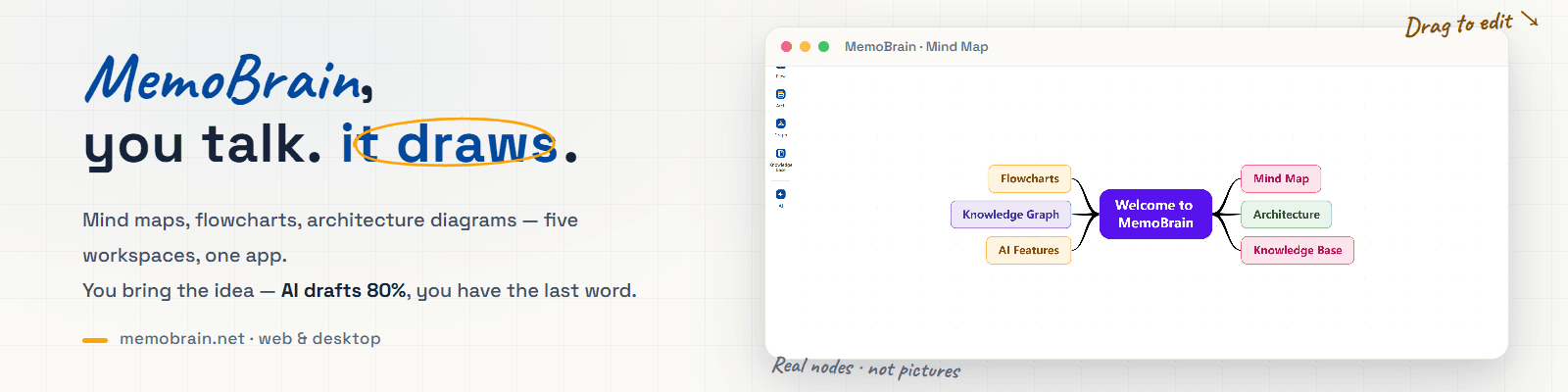Select the green Architecture node
This screenshot has height=392, width=1568.
coord(1286,215)
